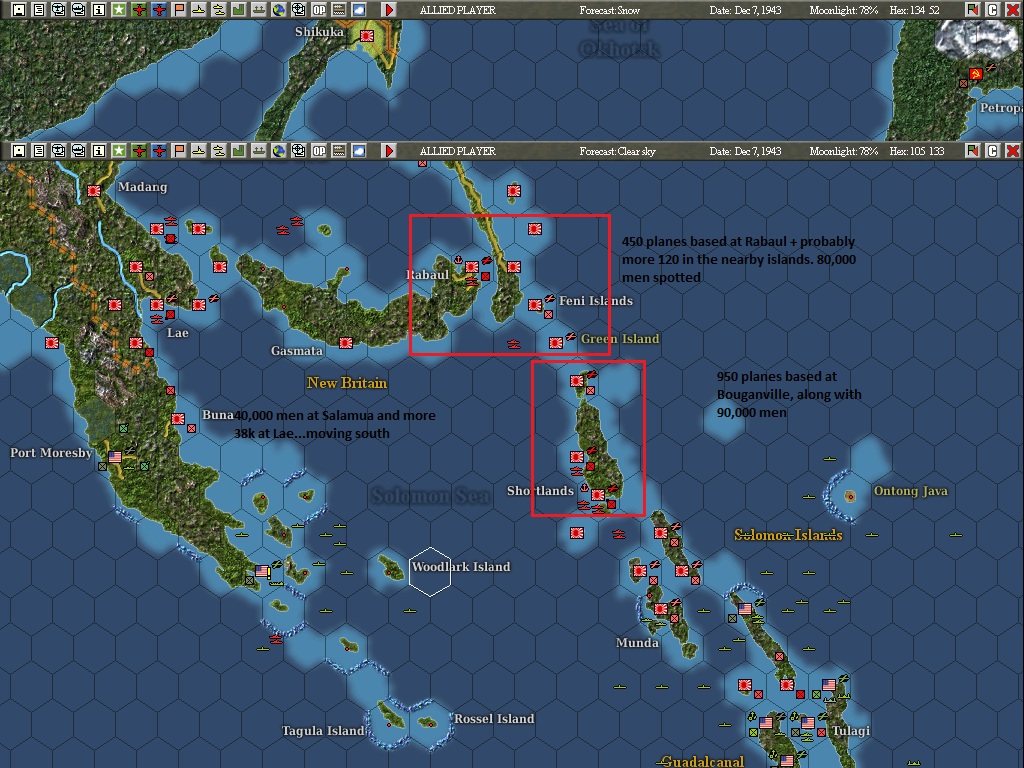This screenshot has width=1024, height=768.
Task: Click the orange flag icon in Snow forecast toolbar
Action: [x=179, y=10]
